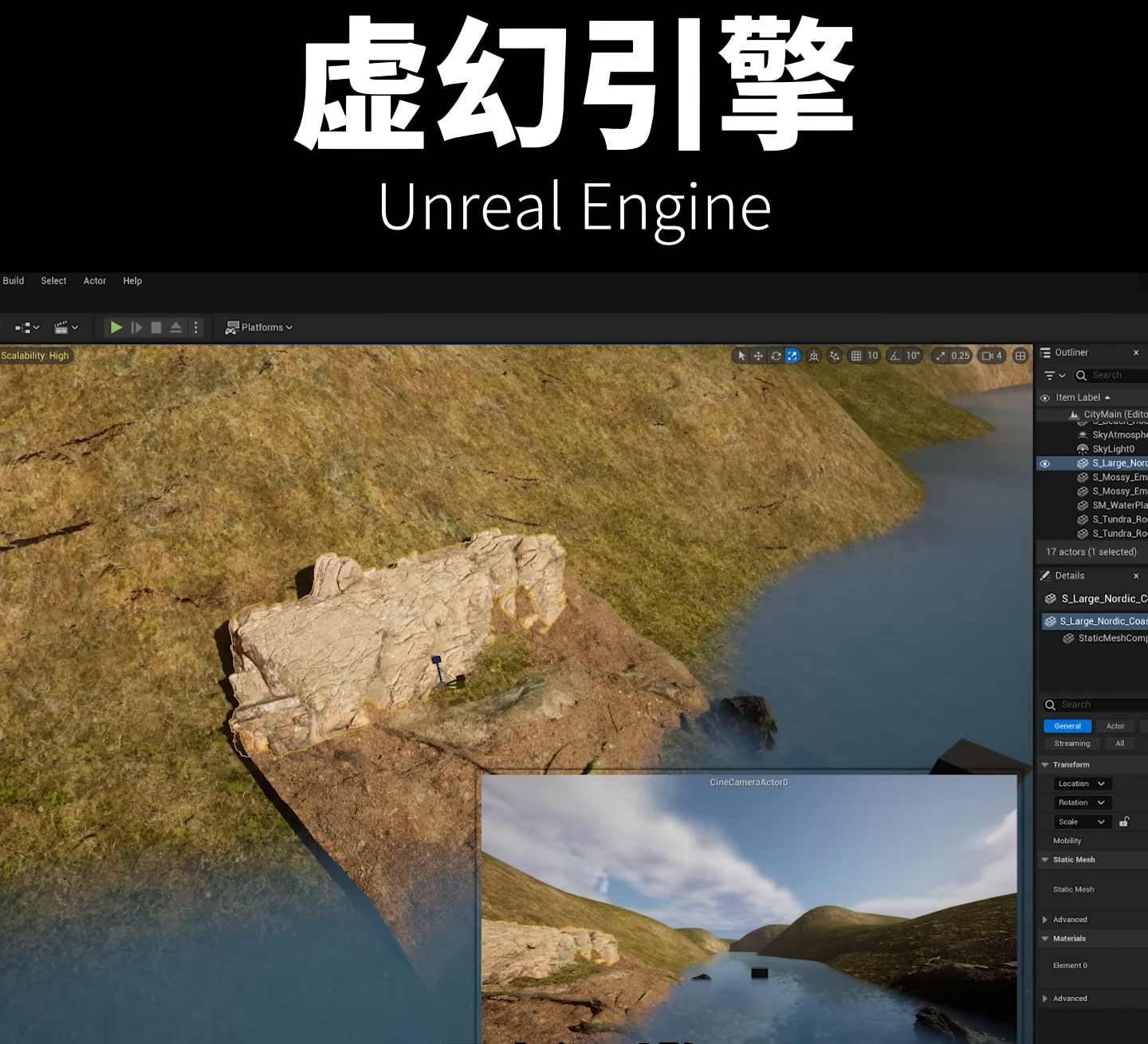Toggle surface snapping icon
The width and height of the screenshot is (1148, 1044).
point(834,356)
